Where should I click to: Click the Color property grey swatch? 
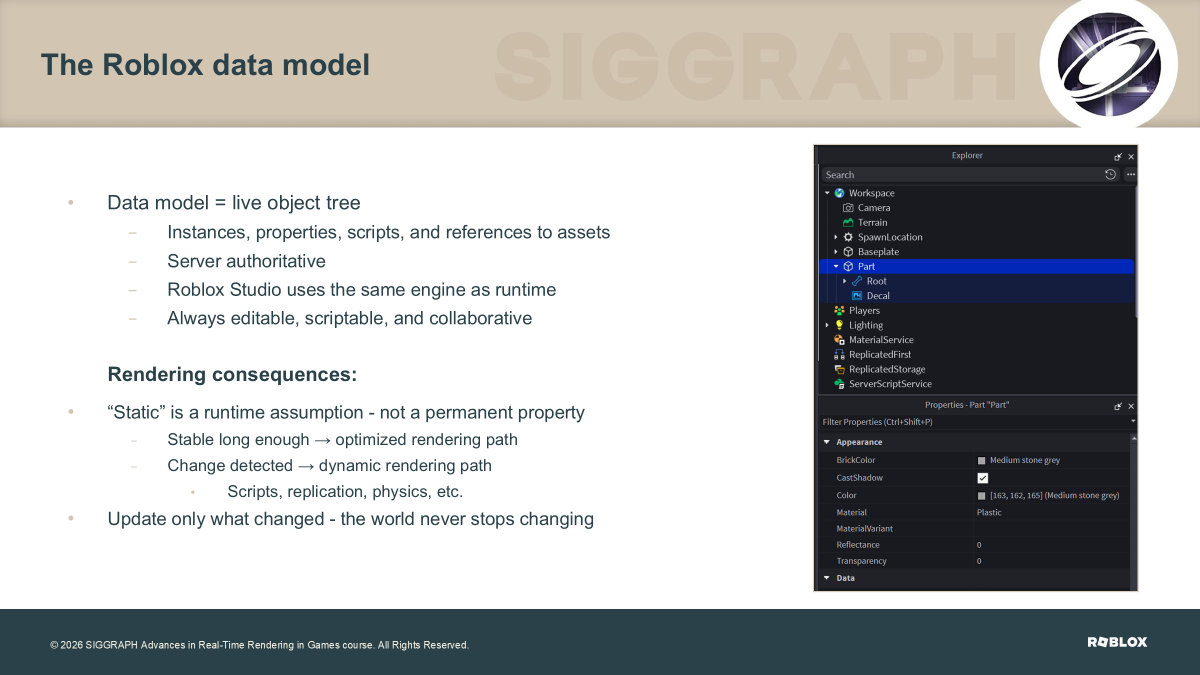click(x=982, y=495)
